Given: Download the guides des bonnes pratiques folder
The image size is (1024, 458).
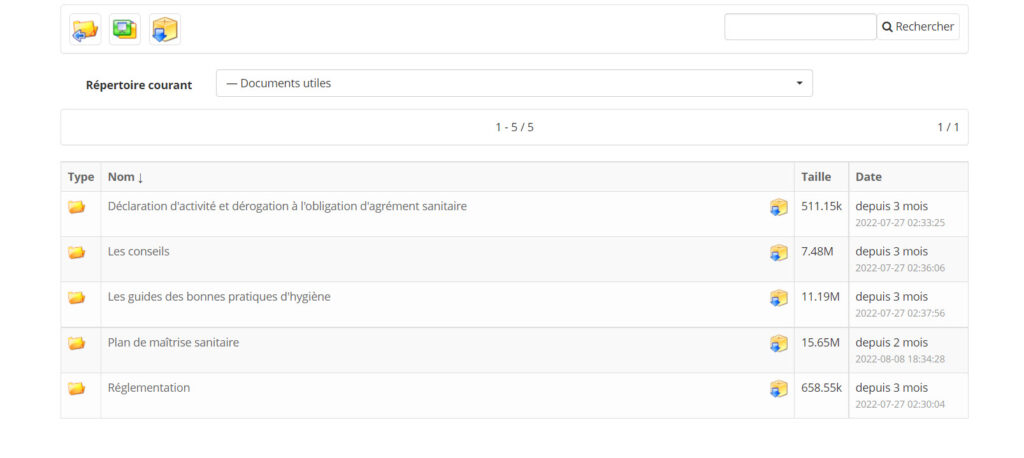Looking at the screenshot, I should 778,298.
